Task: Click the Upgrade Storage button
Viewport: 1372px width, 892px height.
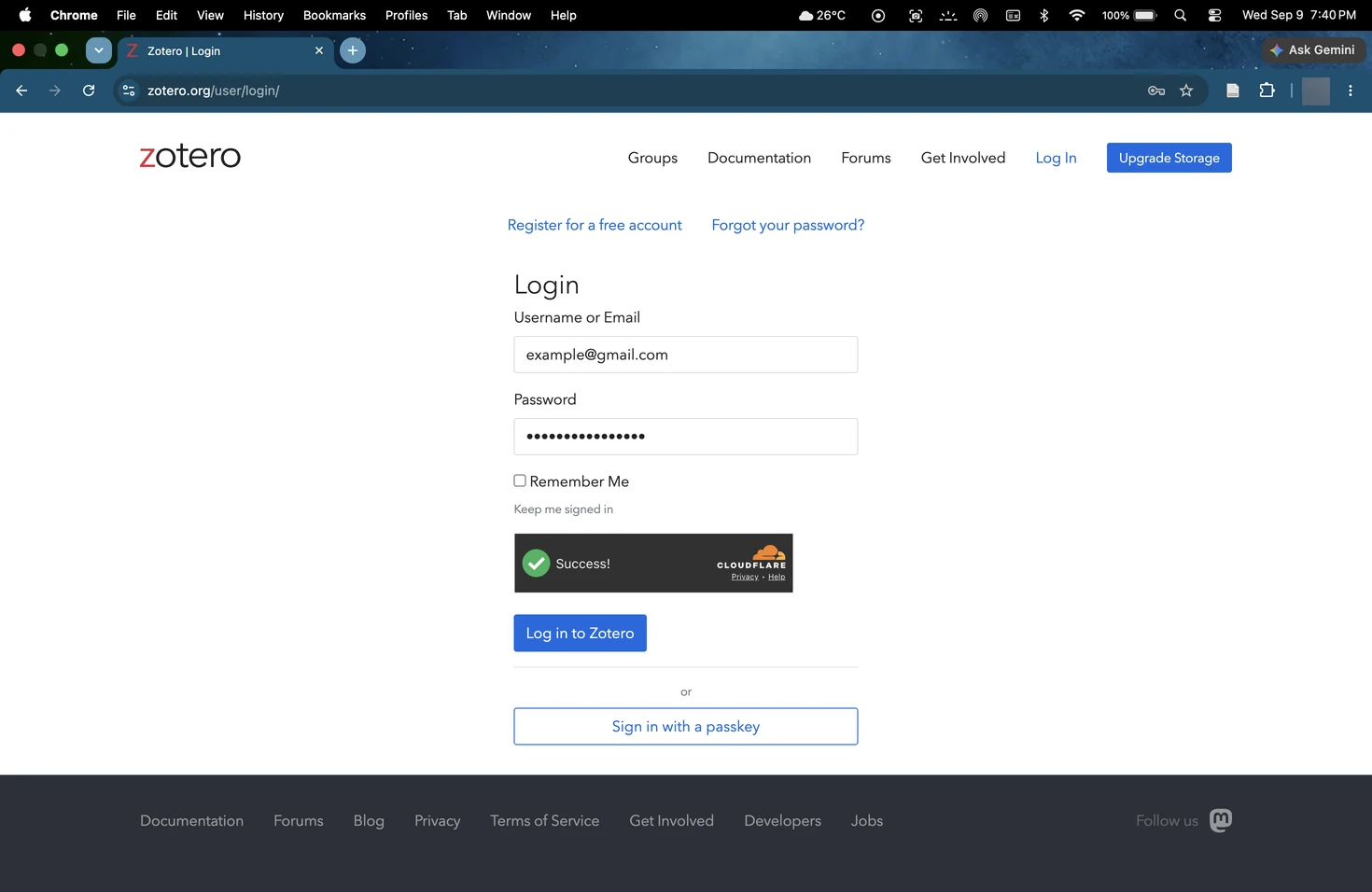Action: [1169, 158]
